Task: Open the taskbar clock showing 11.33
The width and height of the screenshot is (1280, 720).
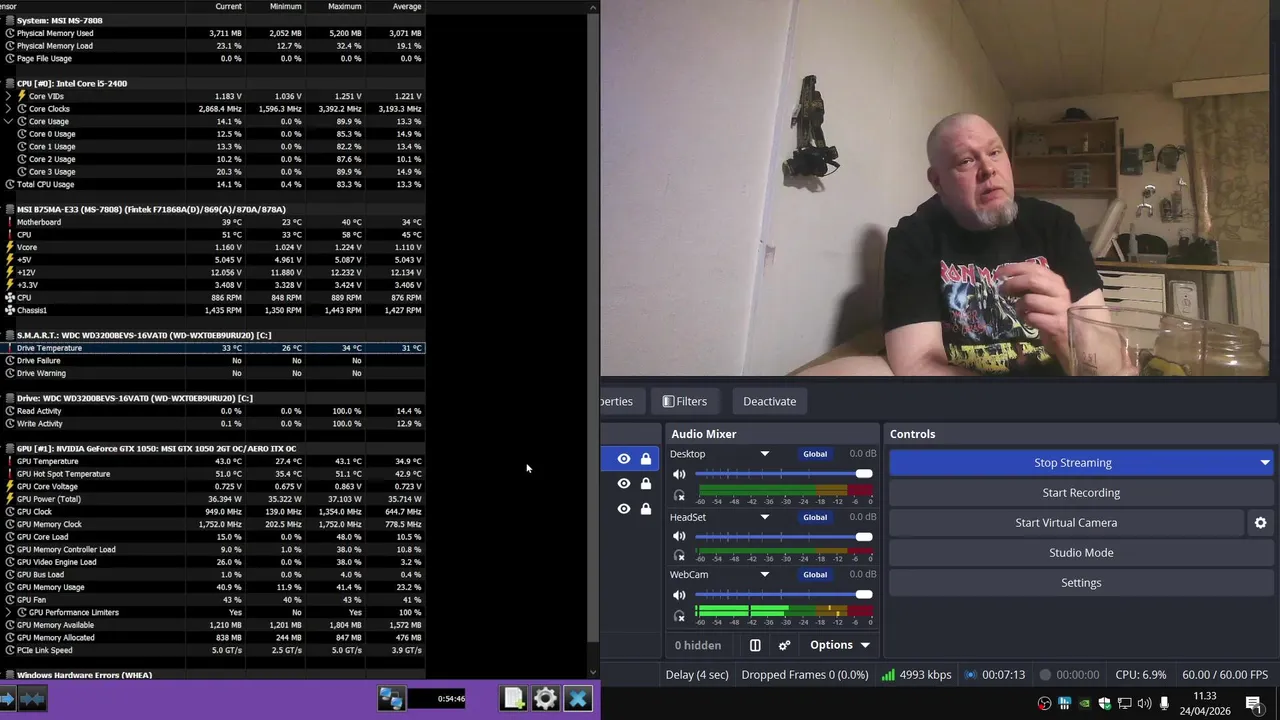Action: point(1205,703)
